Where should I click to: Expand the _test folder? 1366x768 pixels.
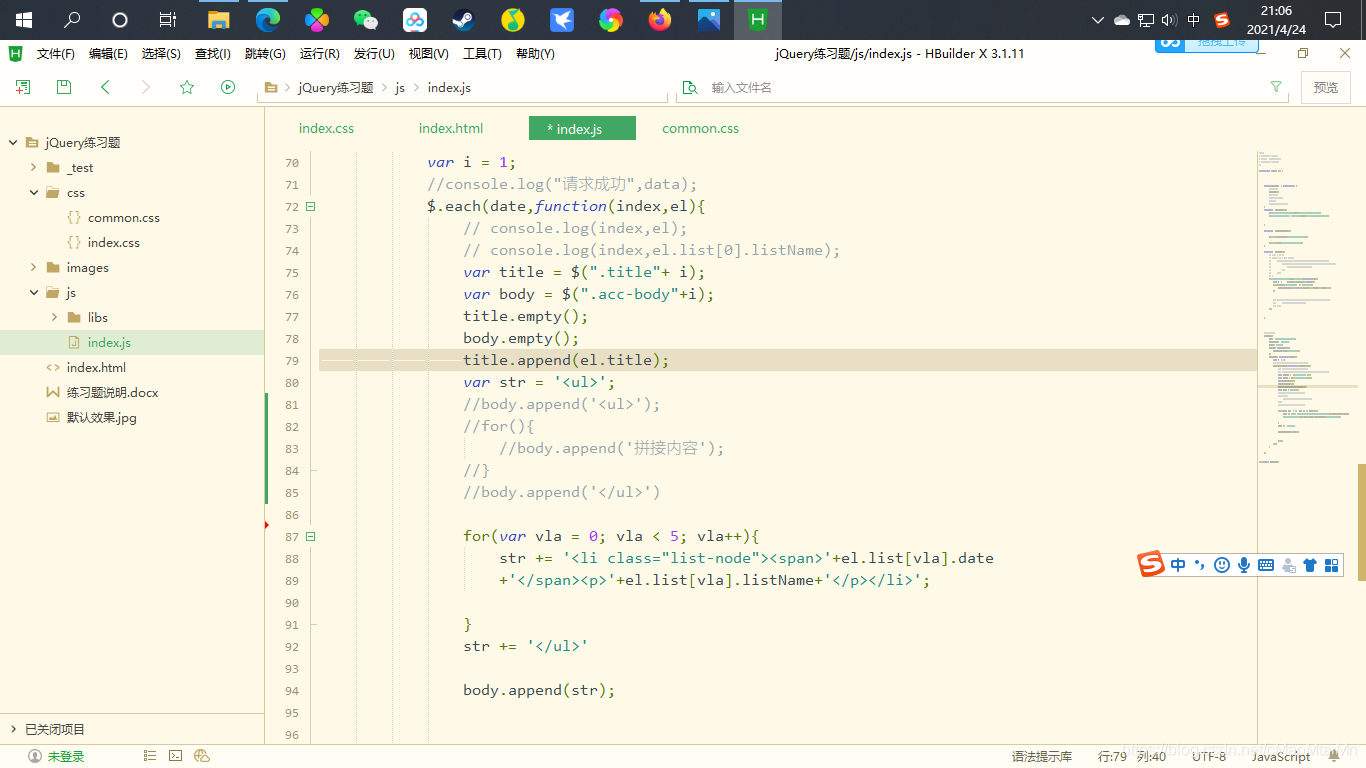click(33, 168)
